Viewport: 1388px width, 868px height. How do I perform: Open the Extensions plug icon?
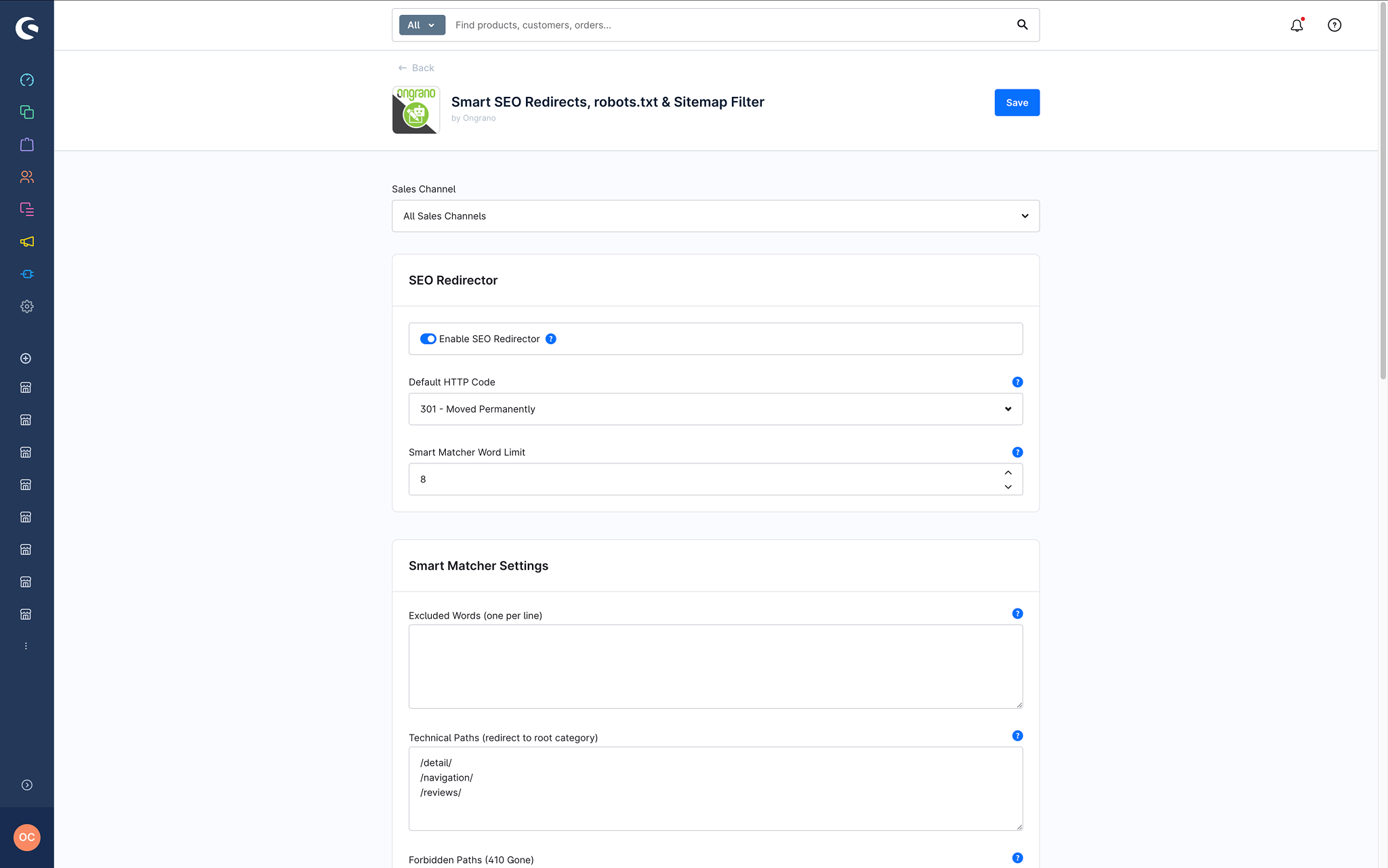(x=27, y=274)
